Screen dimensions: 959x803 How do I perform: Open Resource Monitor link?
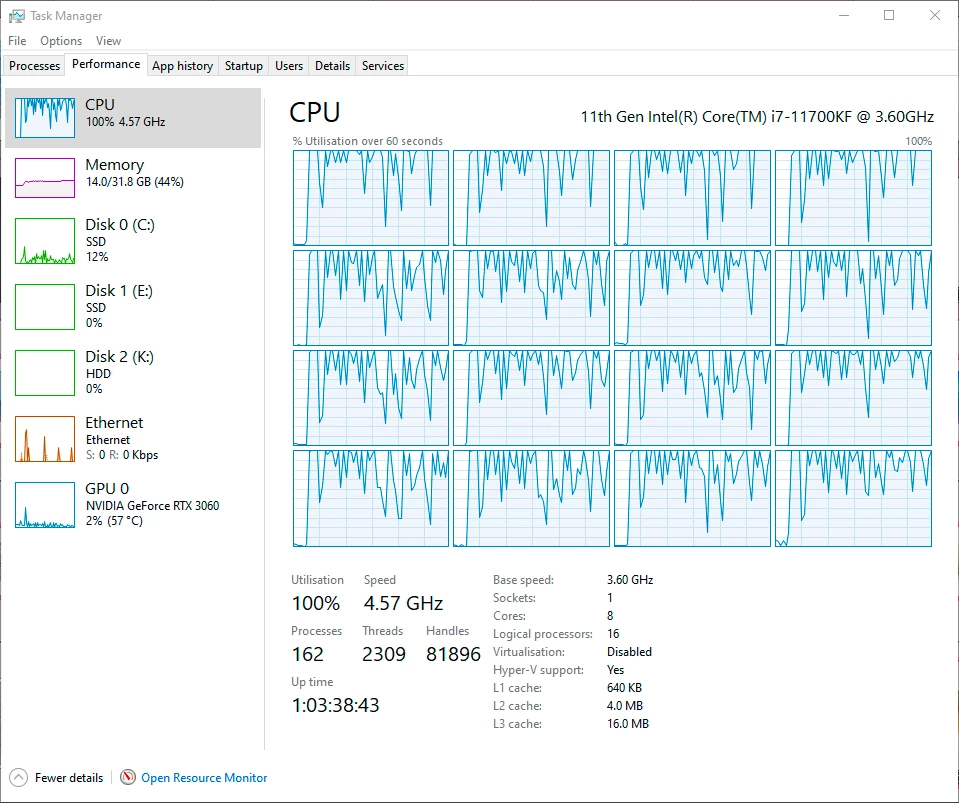204,777
